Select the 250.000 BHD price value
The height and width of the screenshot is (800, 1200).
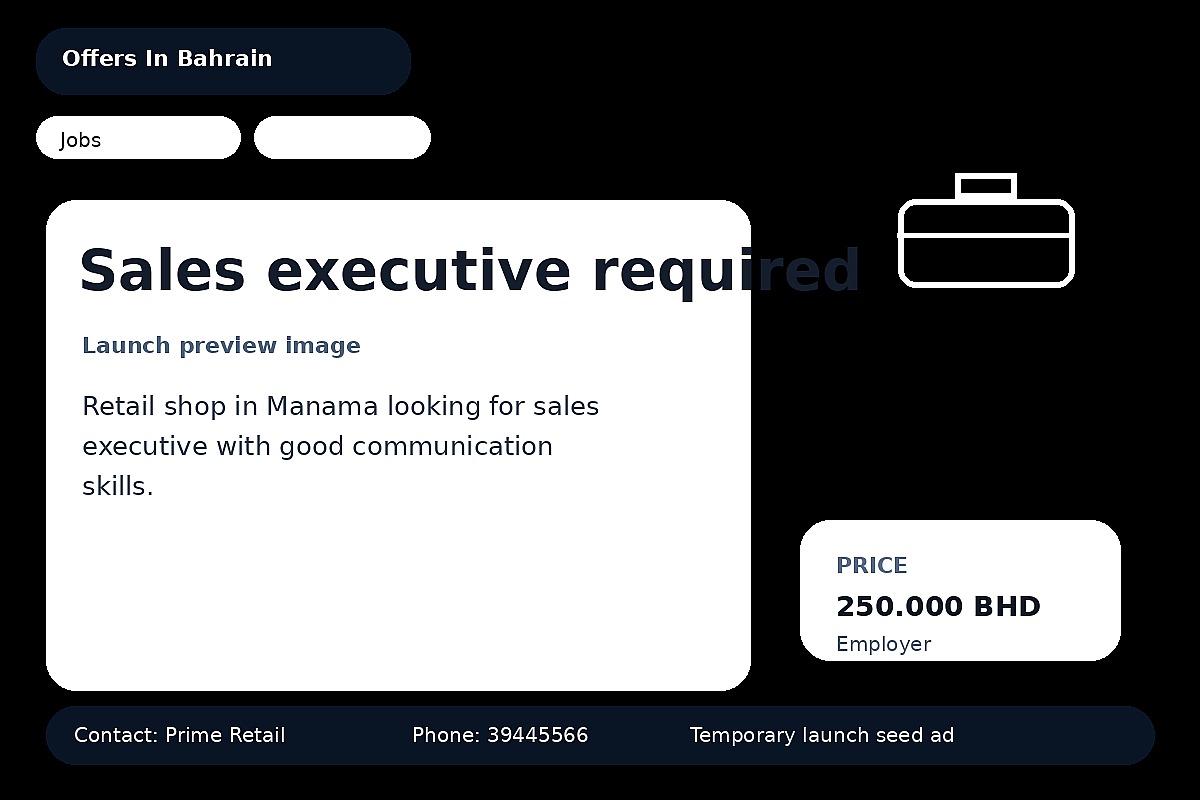[938, 606]
